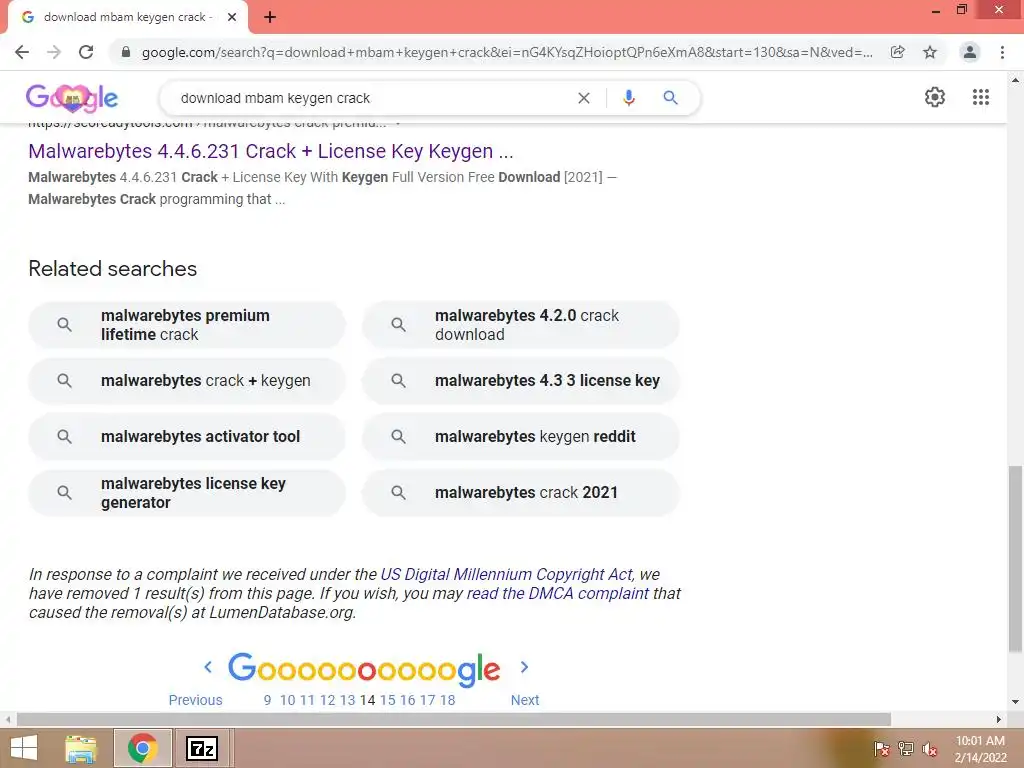Select related search 'malwarebytes 4.3 3 license key'

pos(520,381)
